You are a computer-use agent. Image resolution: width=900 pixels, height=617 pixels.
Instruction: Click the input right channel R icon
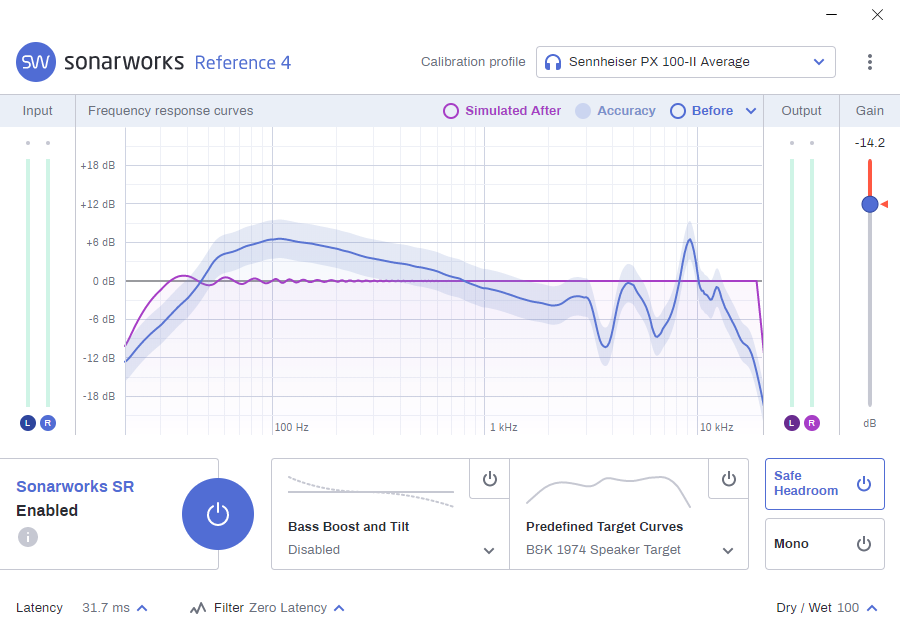[x=48, y=423]
